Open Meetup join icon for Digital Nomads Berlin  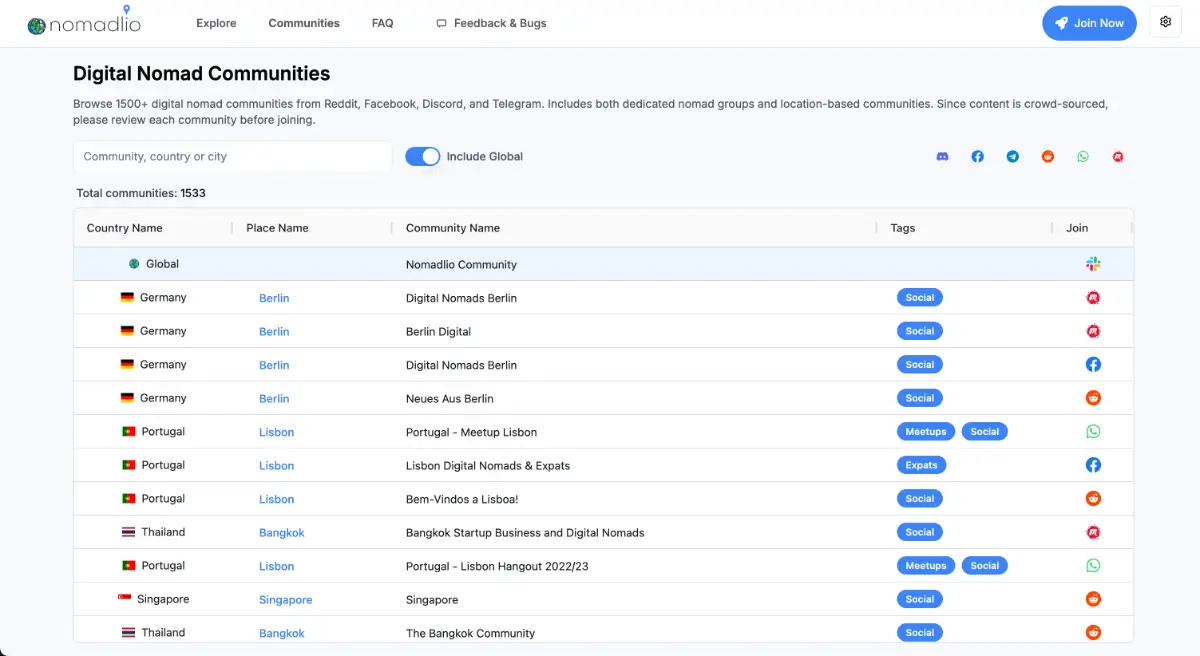(x=1093, y=298)
